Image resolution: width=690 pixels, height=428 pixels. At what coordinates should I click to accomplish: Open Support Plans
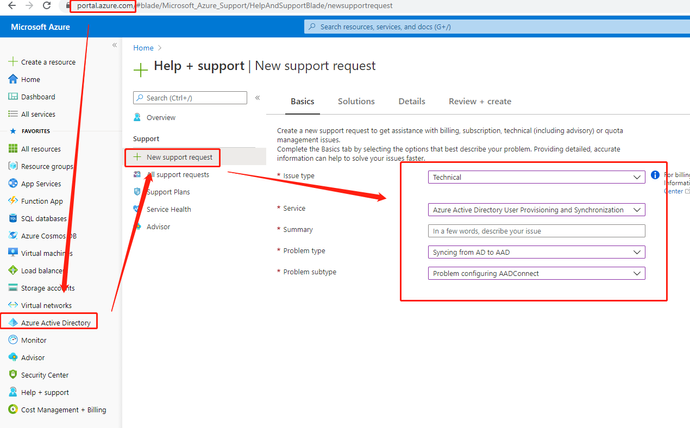[x=168, y=192]
